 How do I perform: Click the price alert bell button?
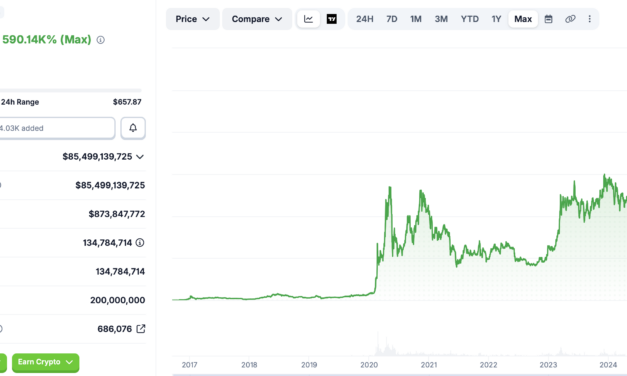(x=133, y=128)
